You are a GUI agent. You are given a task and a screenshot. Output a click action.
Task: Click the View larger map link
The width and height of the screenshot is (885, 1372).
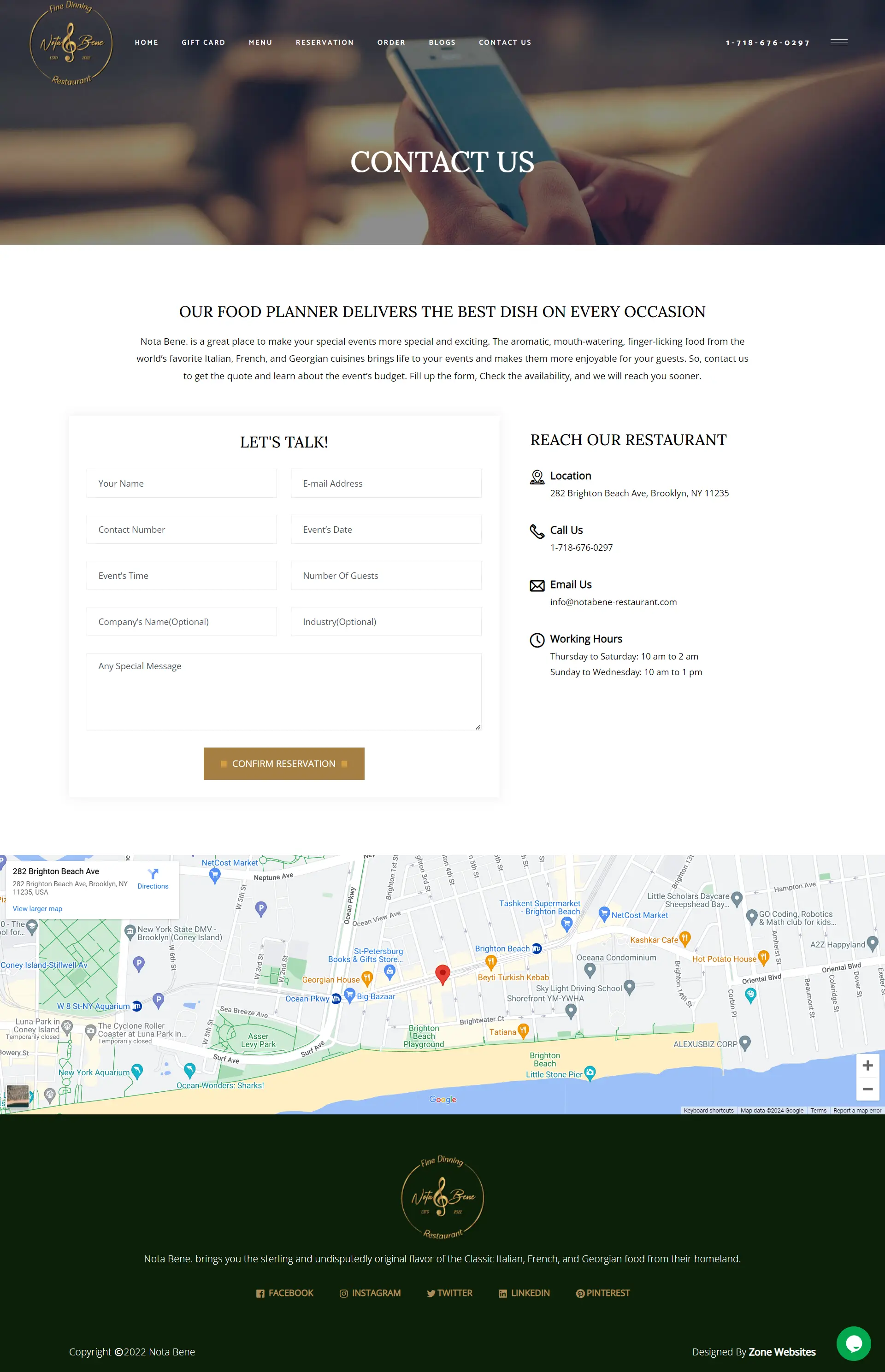point(37,908)
